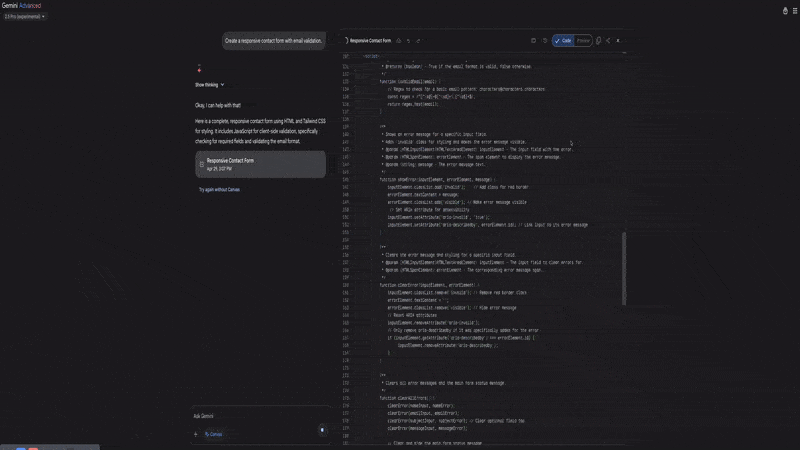800x450 pixels.
Task: Expand the Show thinking section
Action: pos(209,85)
